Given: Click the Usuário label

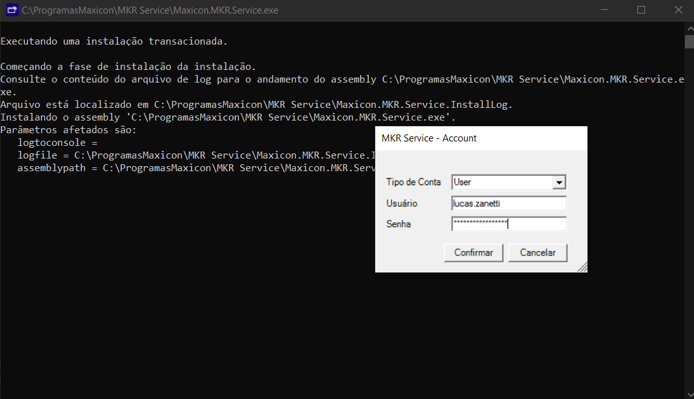Looking at the screenshot, I should (401, 203).
